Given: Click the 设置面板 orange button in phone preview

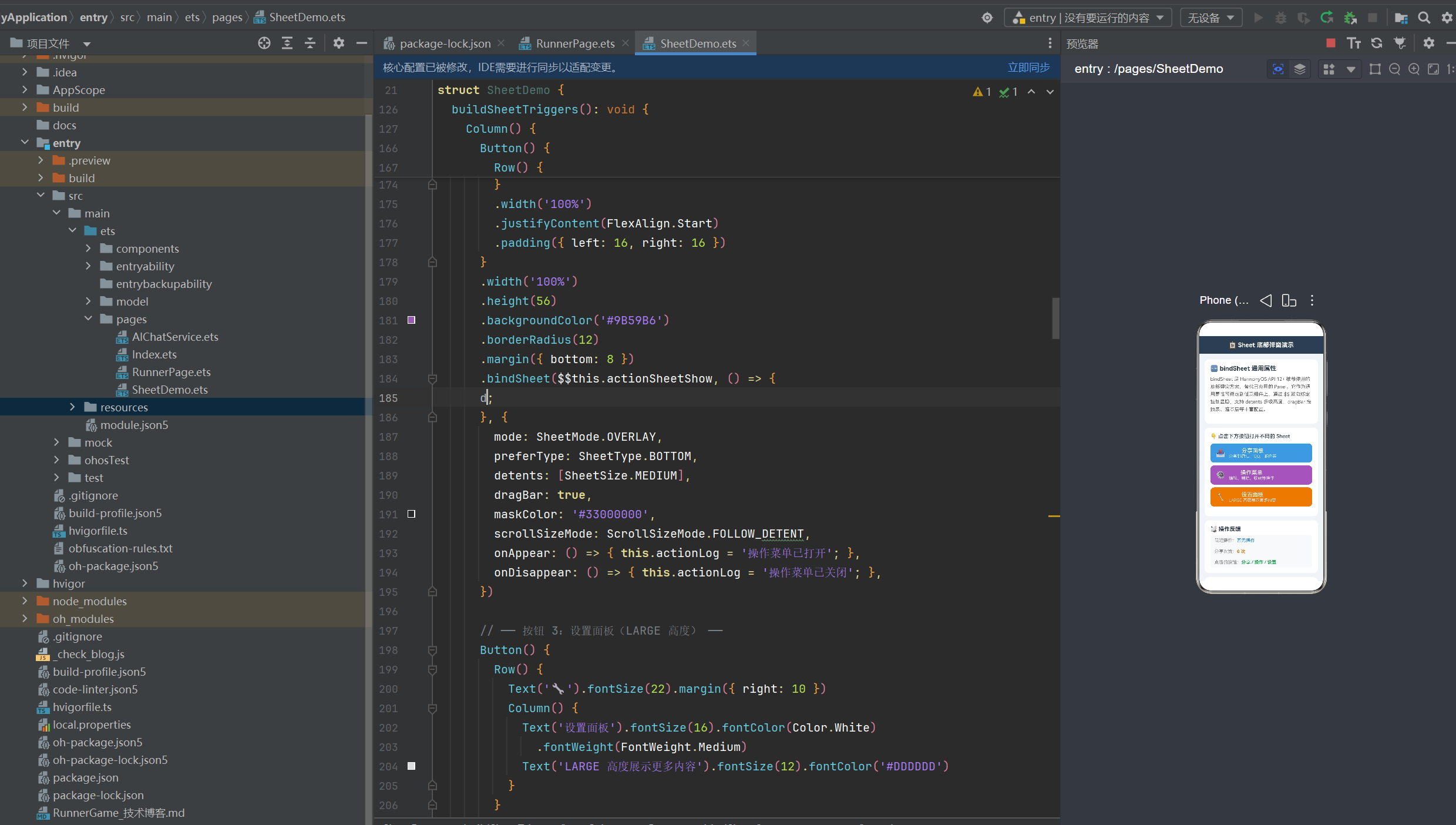Looking at the screenshot, I should click(1261, 497).
